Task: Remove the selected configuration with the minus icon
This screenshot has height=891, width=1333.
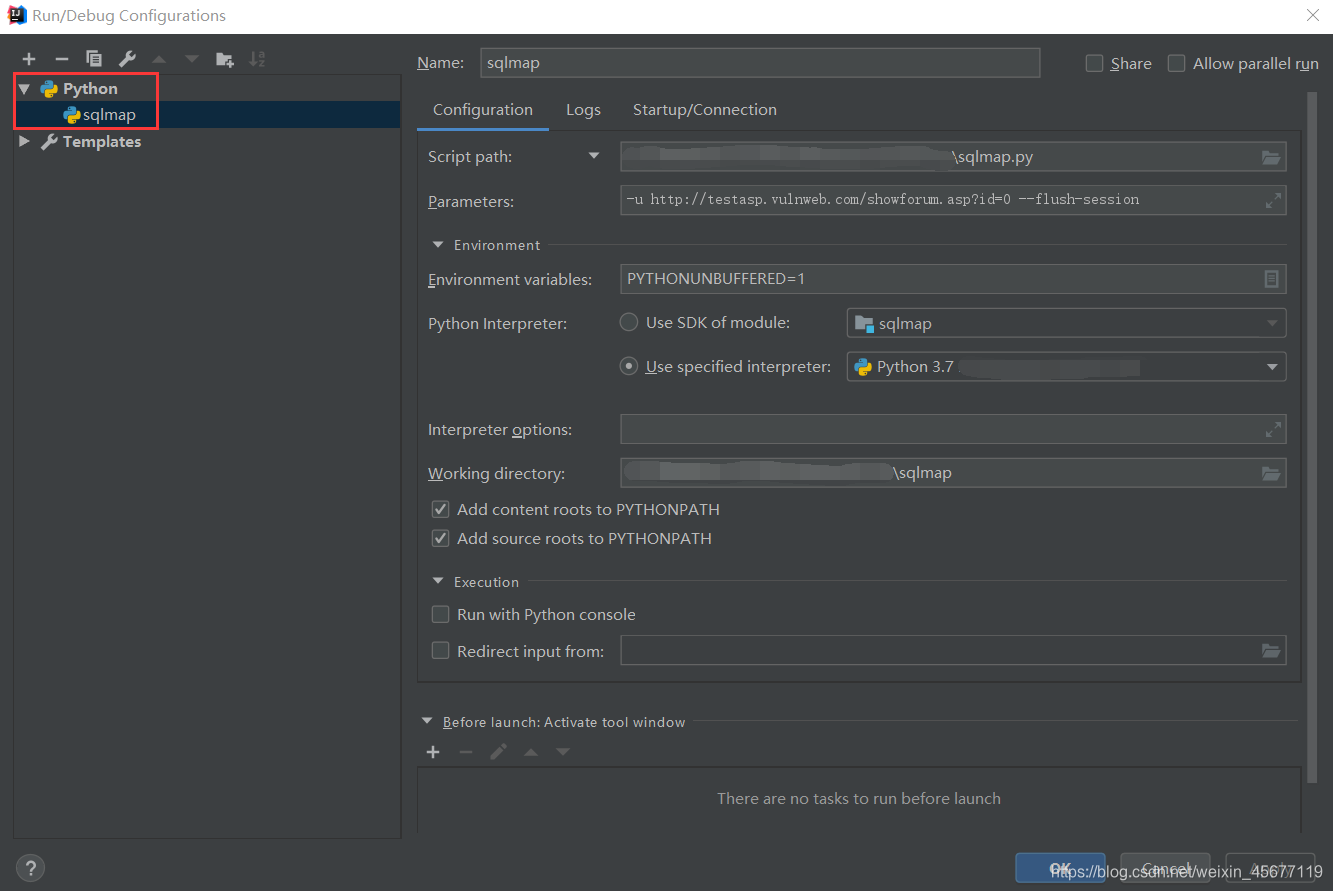Action: pos(61,59)
